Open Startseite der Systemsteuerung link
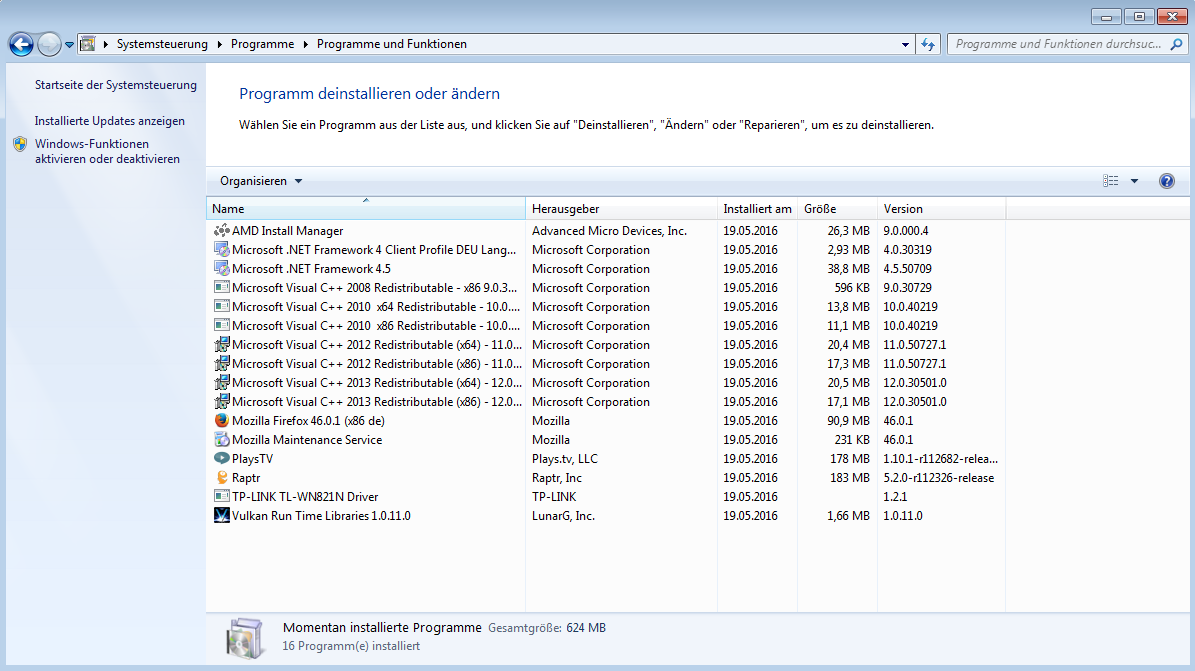1195x671 pixels. [x=116, y=85]
